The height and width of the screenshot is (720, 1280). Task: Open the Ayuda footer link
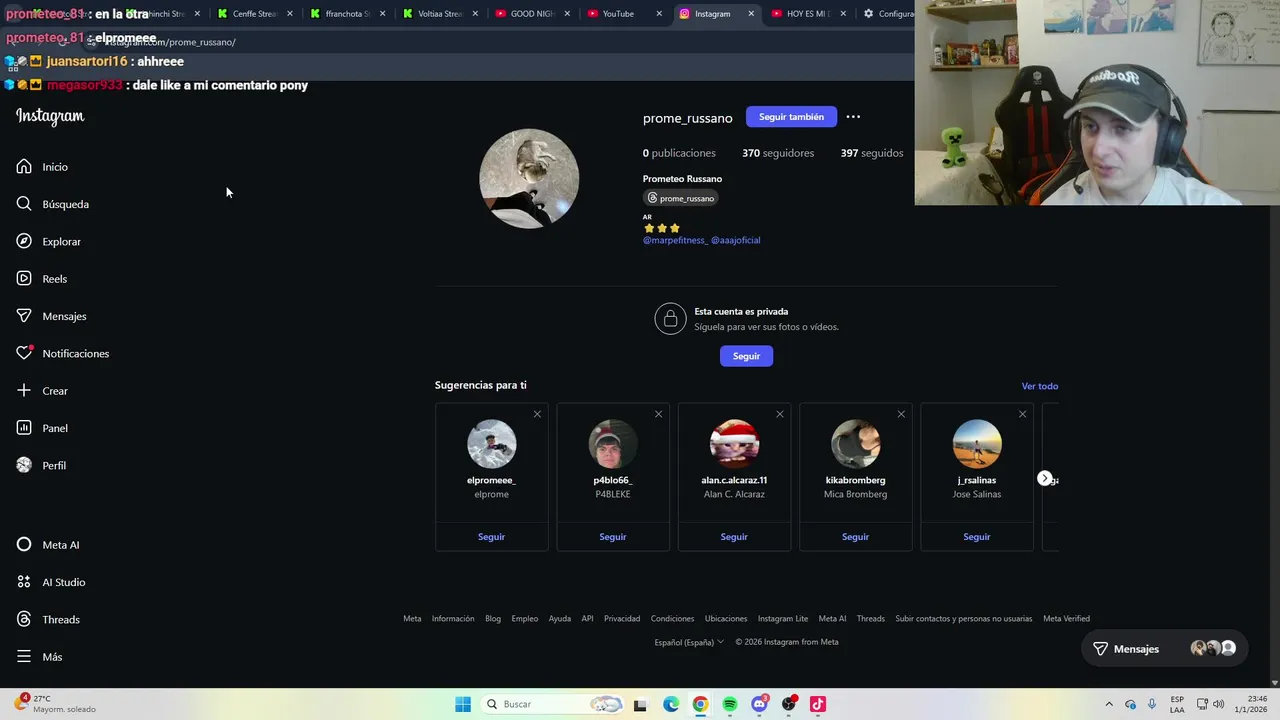click(560, 619)
